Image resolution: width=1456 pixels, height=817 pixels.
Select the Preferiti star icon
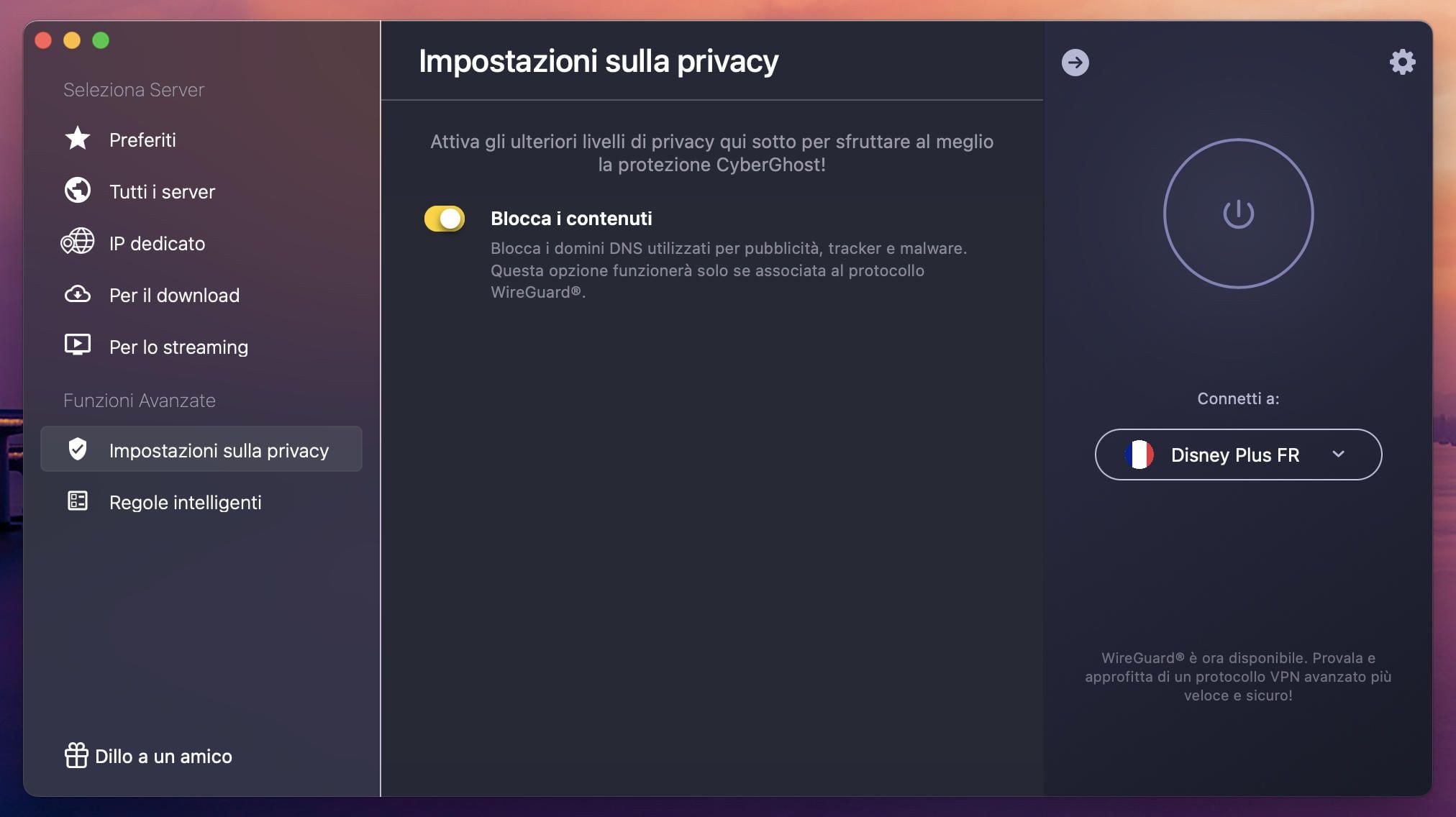(x=77, y=139)
